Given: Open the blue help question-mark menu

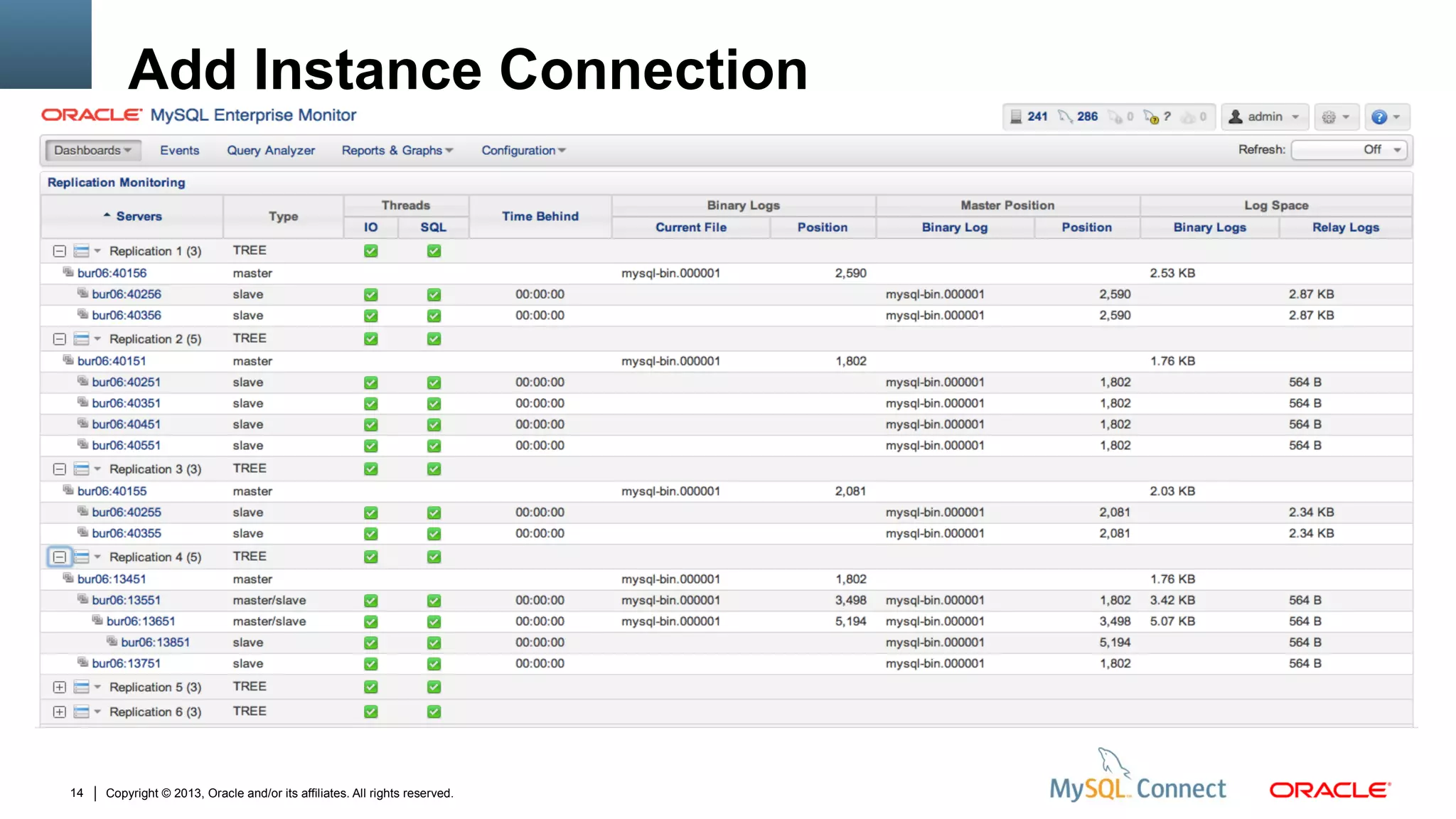Looking at the screenshot, I should point(1386,117).
